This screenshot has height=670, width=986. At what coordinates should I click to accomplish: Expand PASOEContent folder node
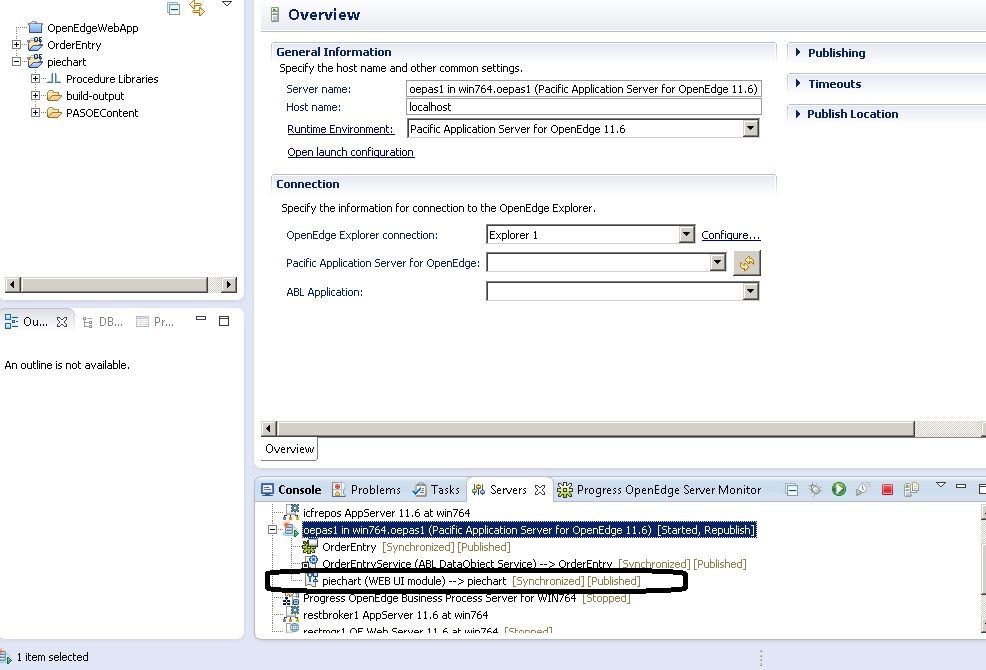click(x=35, y=113)
